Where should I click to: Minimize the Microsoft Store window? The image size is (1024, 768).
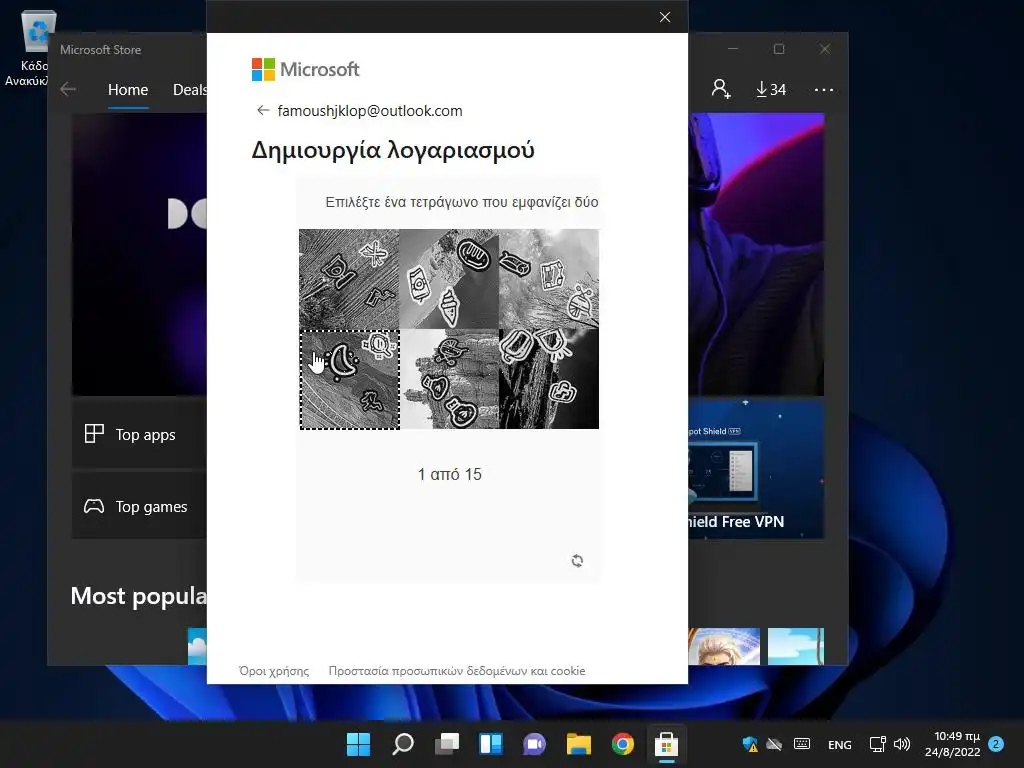pos(733,49)
